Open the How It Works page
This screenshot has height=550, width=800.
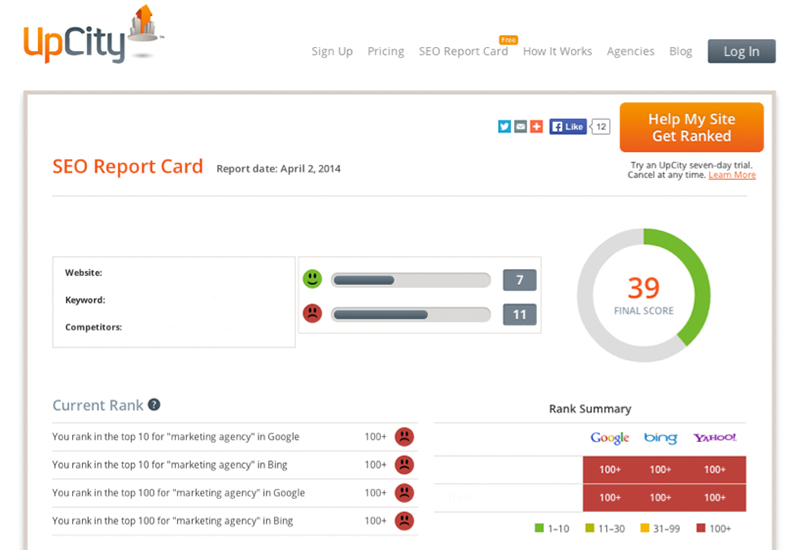pos(557,52)
